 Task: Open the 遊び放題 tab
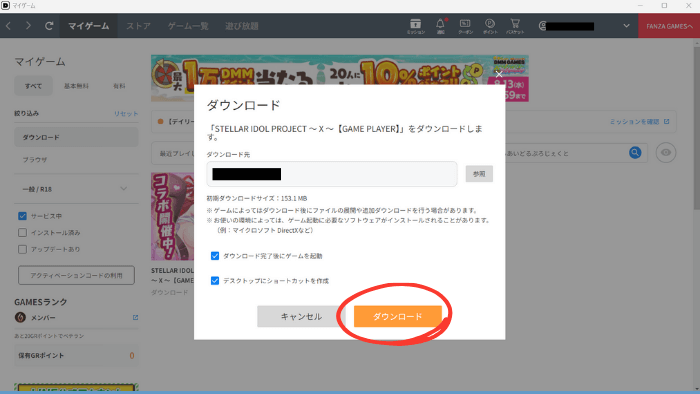pos(242,26)
